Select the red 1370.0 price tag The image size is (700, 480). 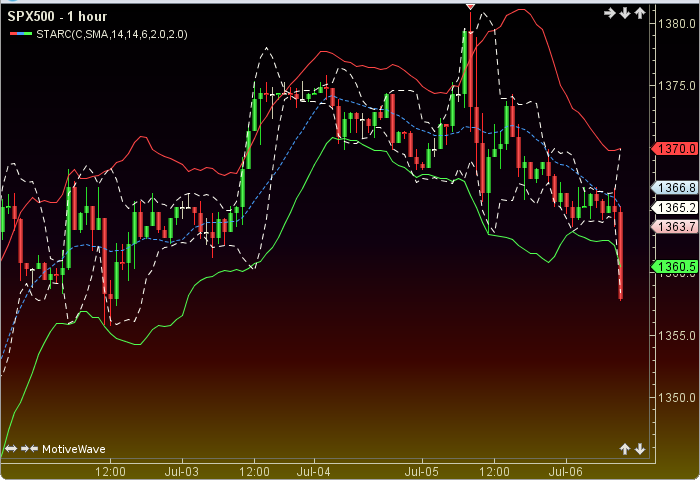[675, 149]
